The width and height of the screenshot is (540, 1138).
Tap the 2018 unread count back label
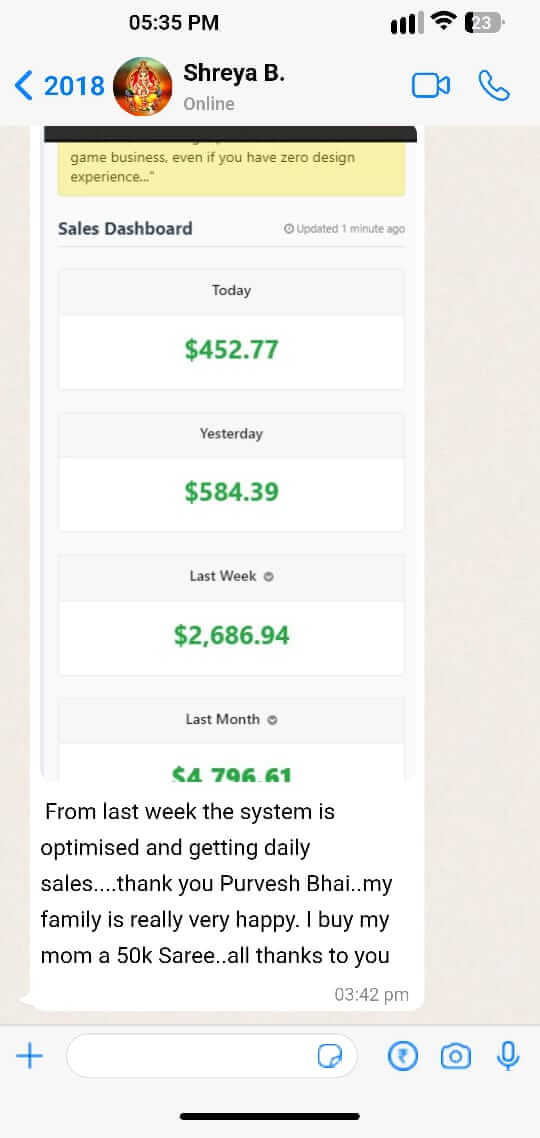[x=74, y=86]
